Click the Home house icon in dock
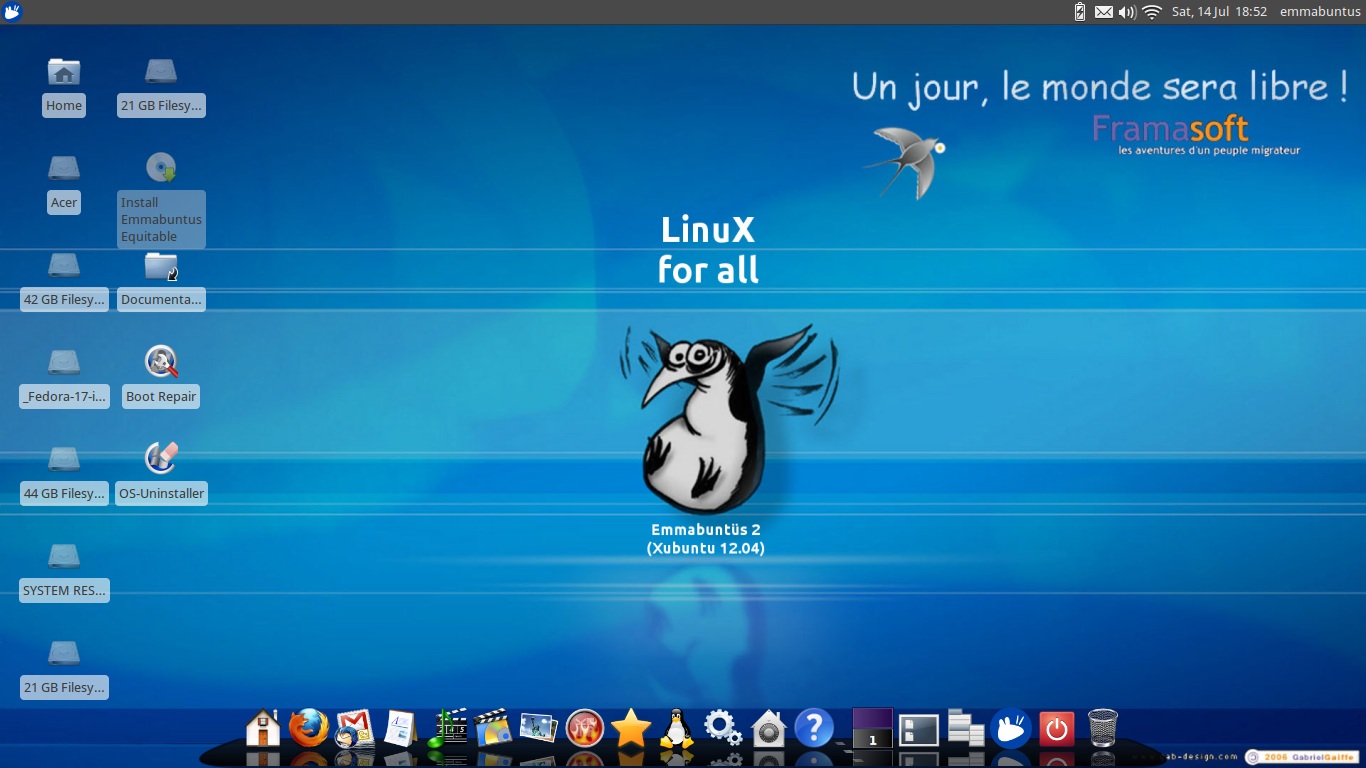The width and height of the screenshot is (1366, 768). (263, 728)
